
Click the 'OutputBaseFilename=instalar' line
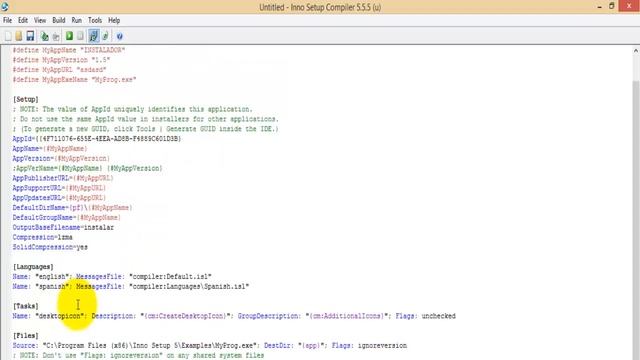63,227
